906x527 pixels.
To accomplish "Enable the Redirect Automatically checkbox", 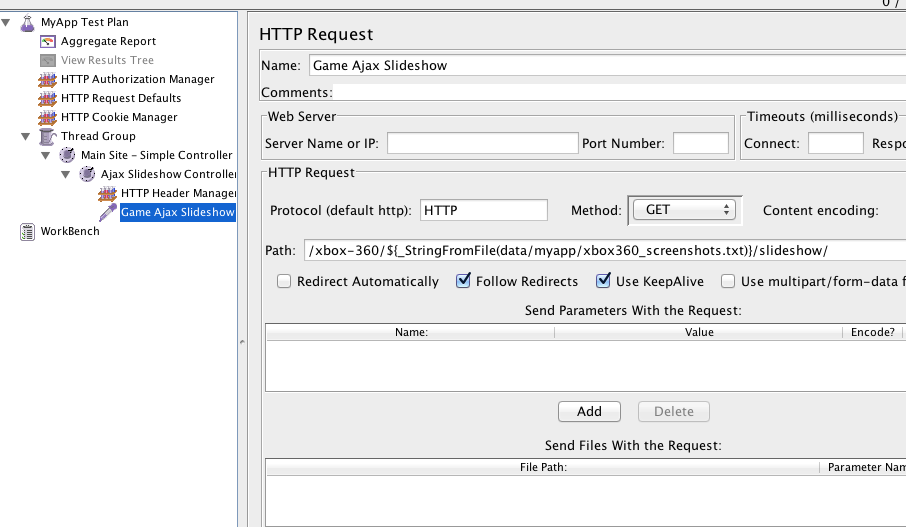I will click(284, 282).
